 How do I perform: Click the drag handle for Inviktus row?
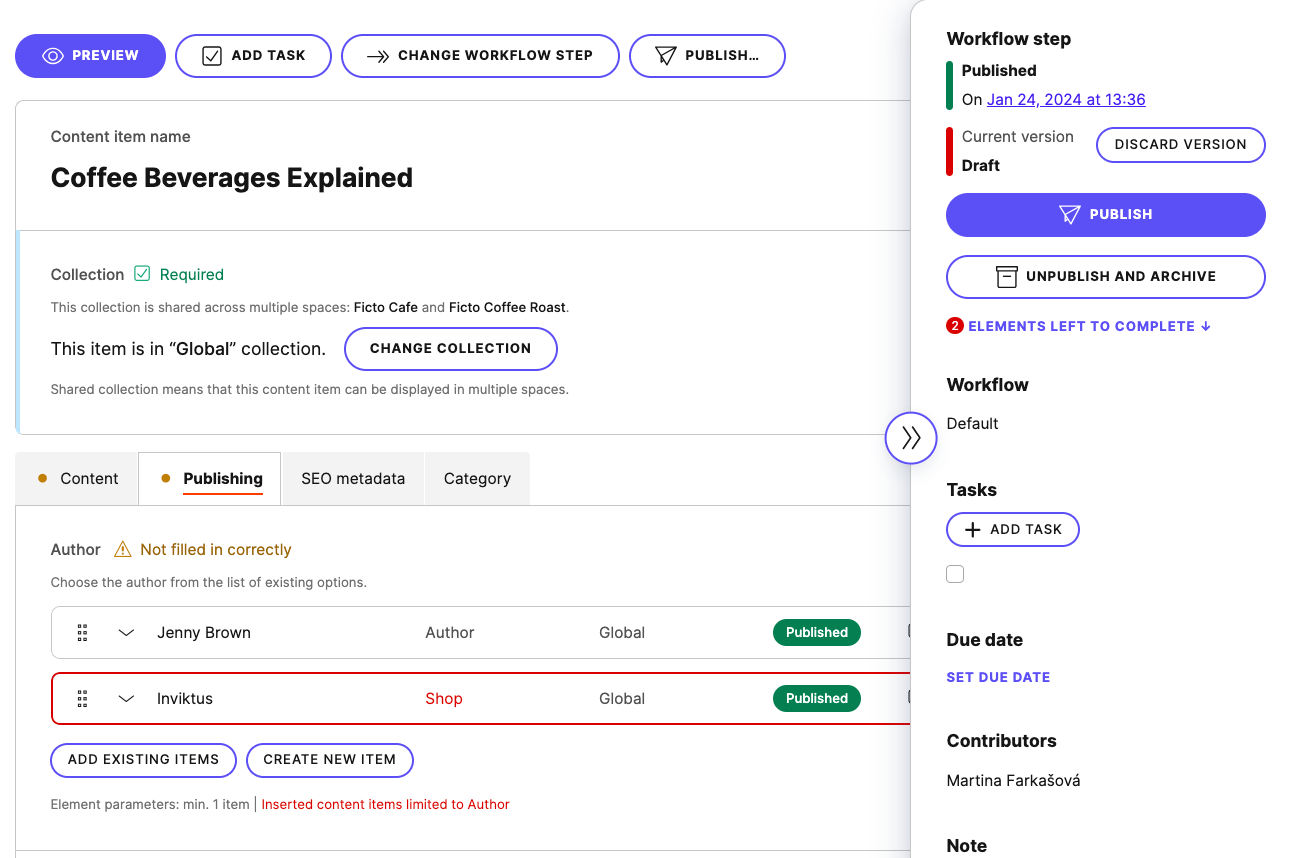coord(83,698)
